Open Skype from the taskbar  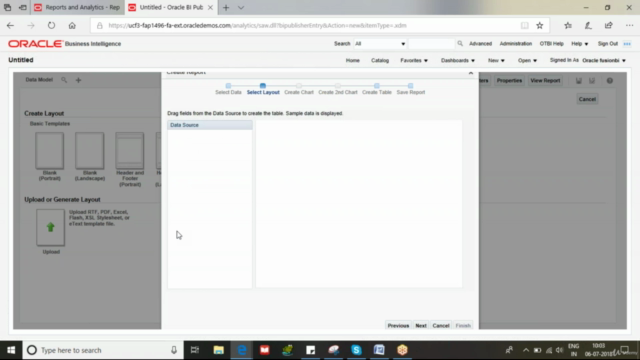356,350
